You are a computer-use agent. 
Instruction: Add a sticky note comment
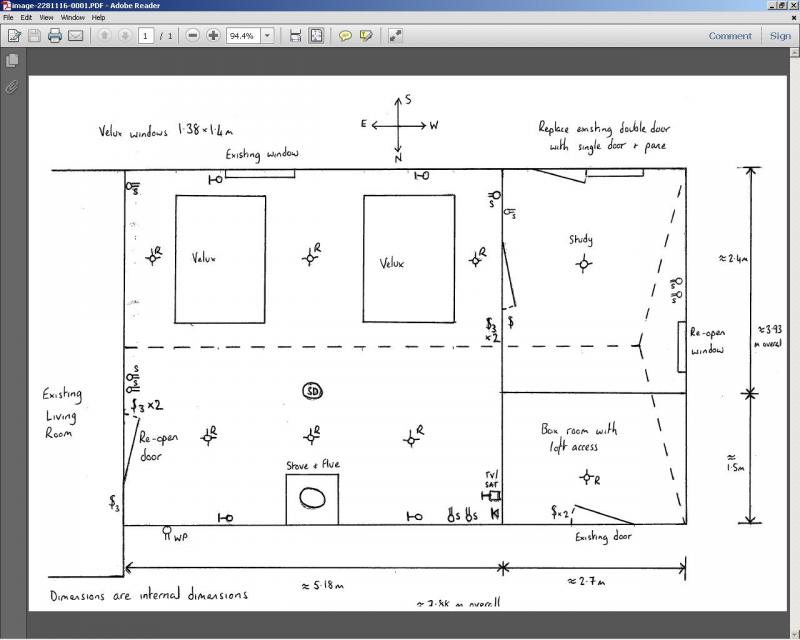pyautogui.click(x=345, y=36)
